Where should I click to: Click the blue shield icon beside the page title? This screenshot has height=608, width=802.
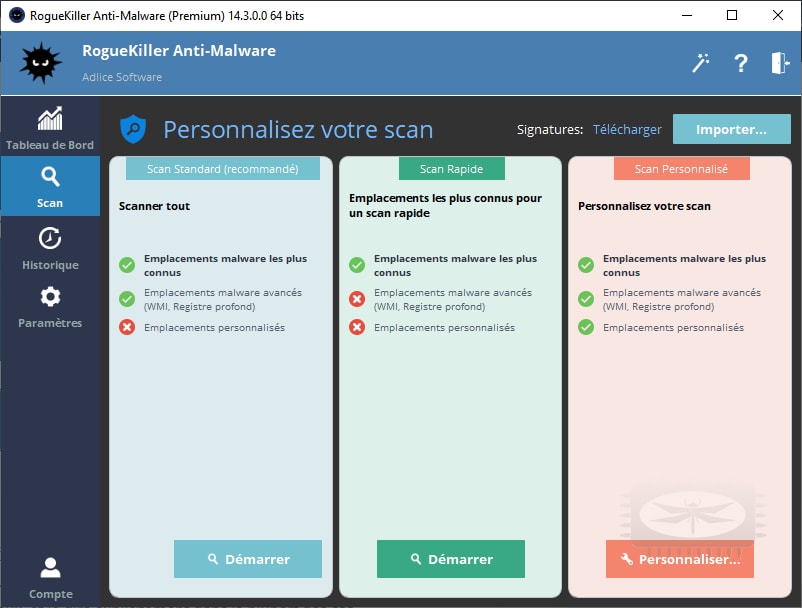click(133, 129)
